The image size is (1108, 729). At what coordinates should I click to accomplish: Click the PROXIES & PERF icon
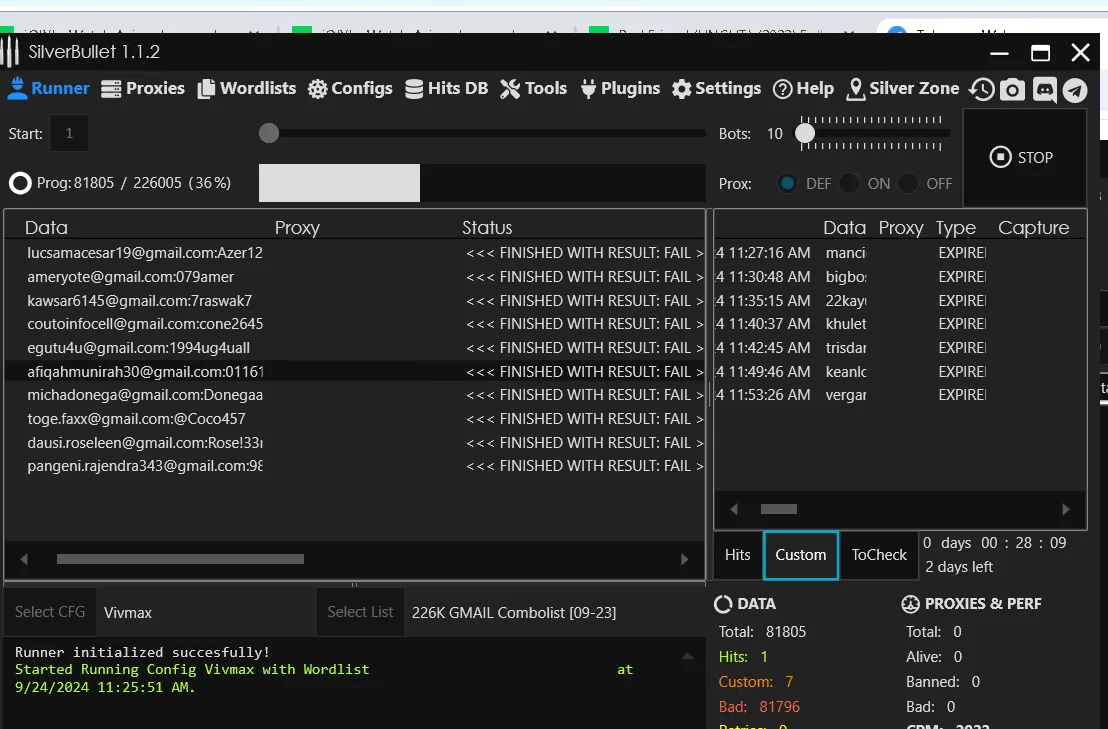pyautogui.click(x=910, y=604)
